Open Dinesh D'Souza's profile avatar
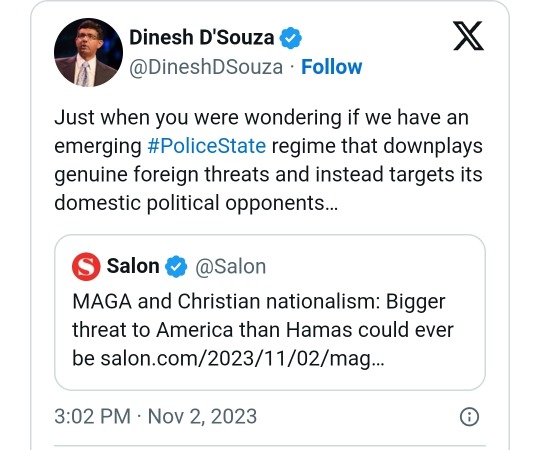Image resolution: width=540 pixels, height=450 pixels. click(x=89, y=52)
